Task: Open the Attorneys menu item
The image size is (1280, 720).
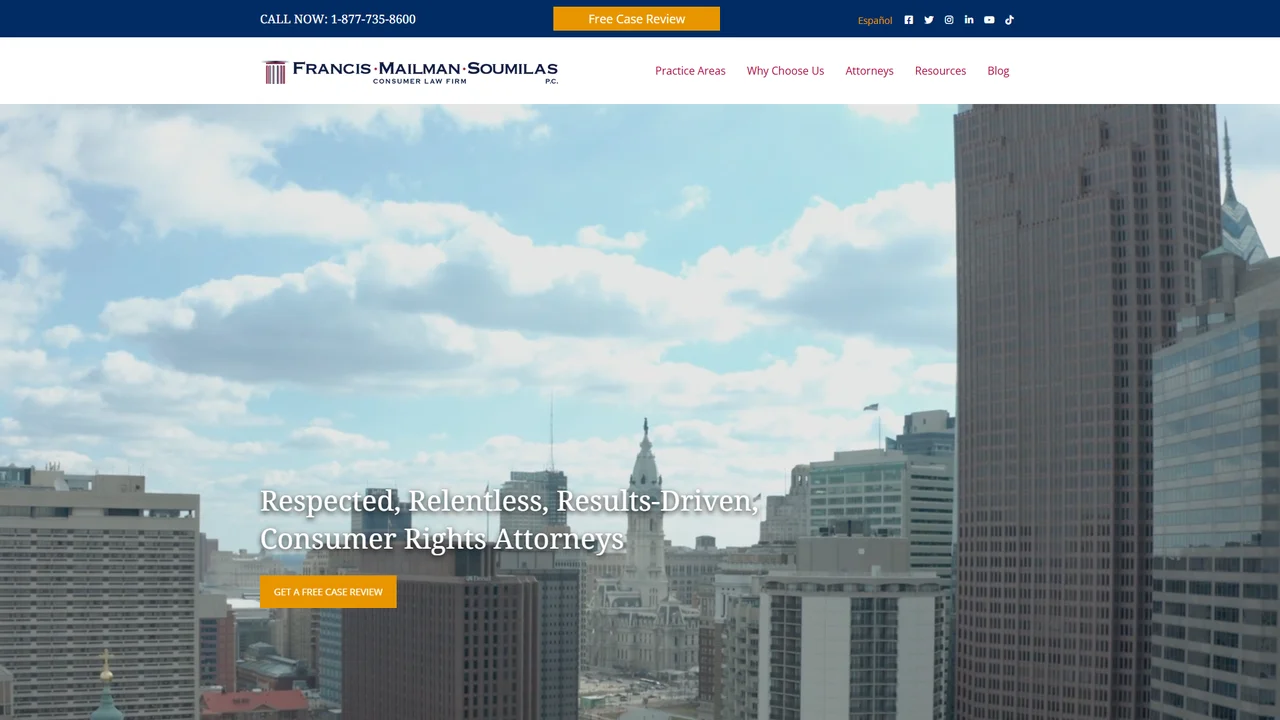Action: point(869,71)
